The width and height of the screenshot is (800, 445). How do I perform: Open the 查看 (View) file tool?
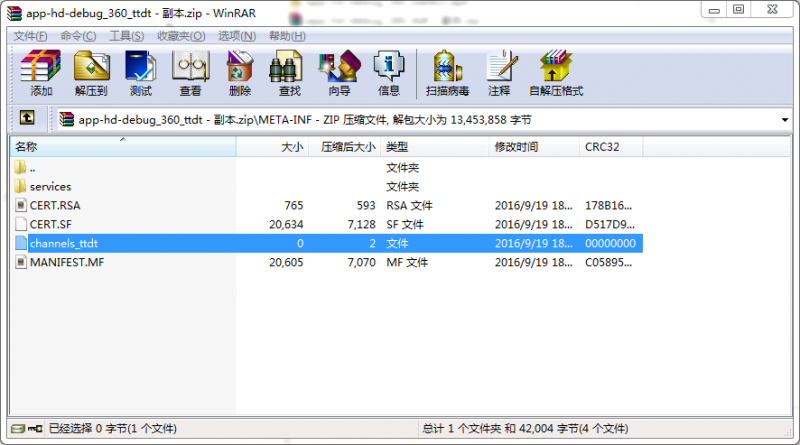(x=190, y=73)
